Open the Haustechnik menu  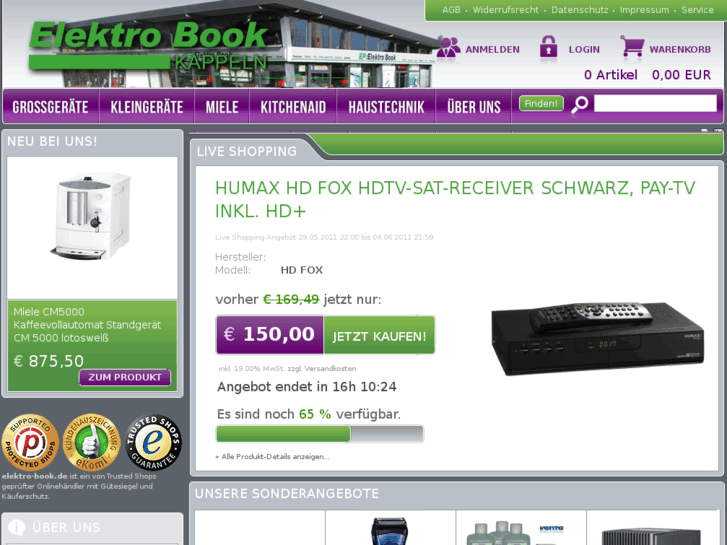[386, 107]
